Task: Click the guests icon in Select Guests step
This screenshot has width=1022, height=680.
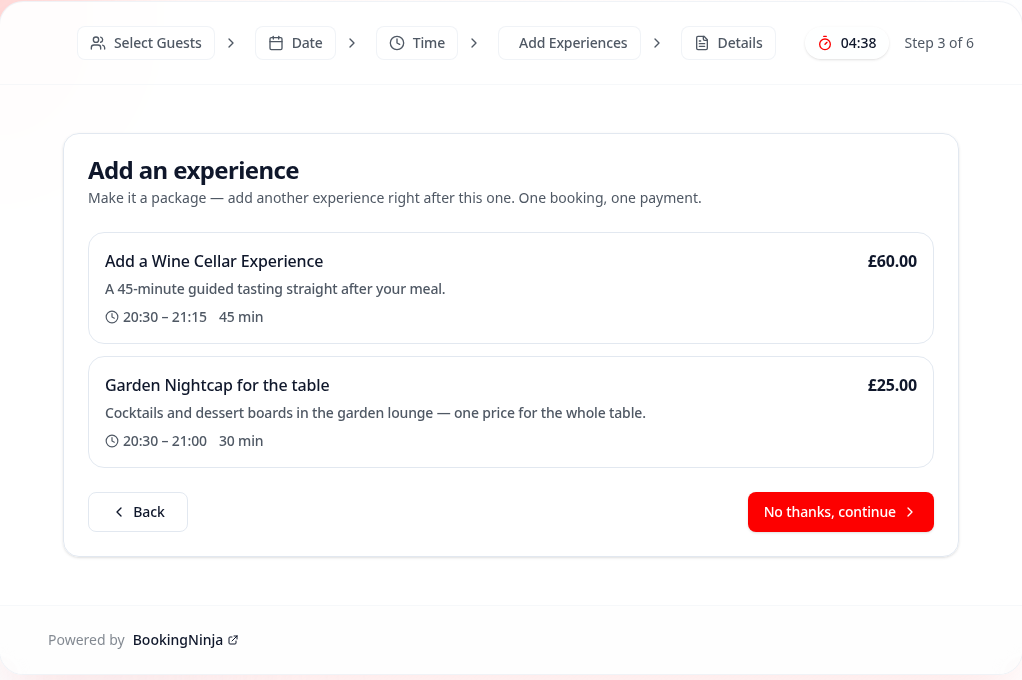Action: click(98, 43)
